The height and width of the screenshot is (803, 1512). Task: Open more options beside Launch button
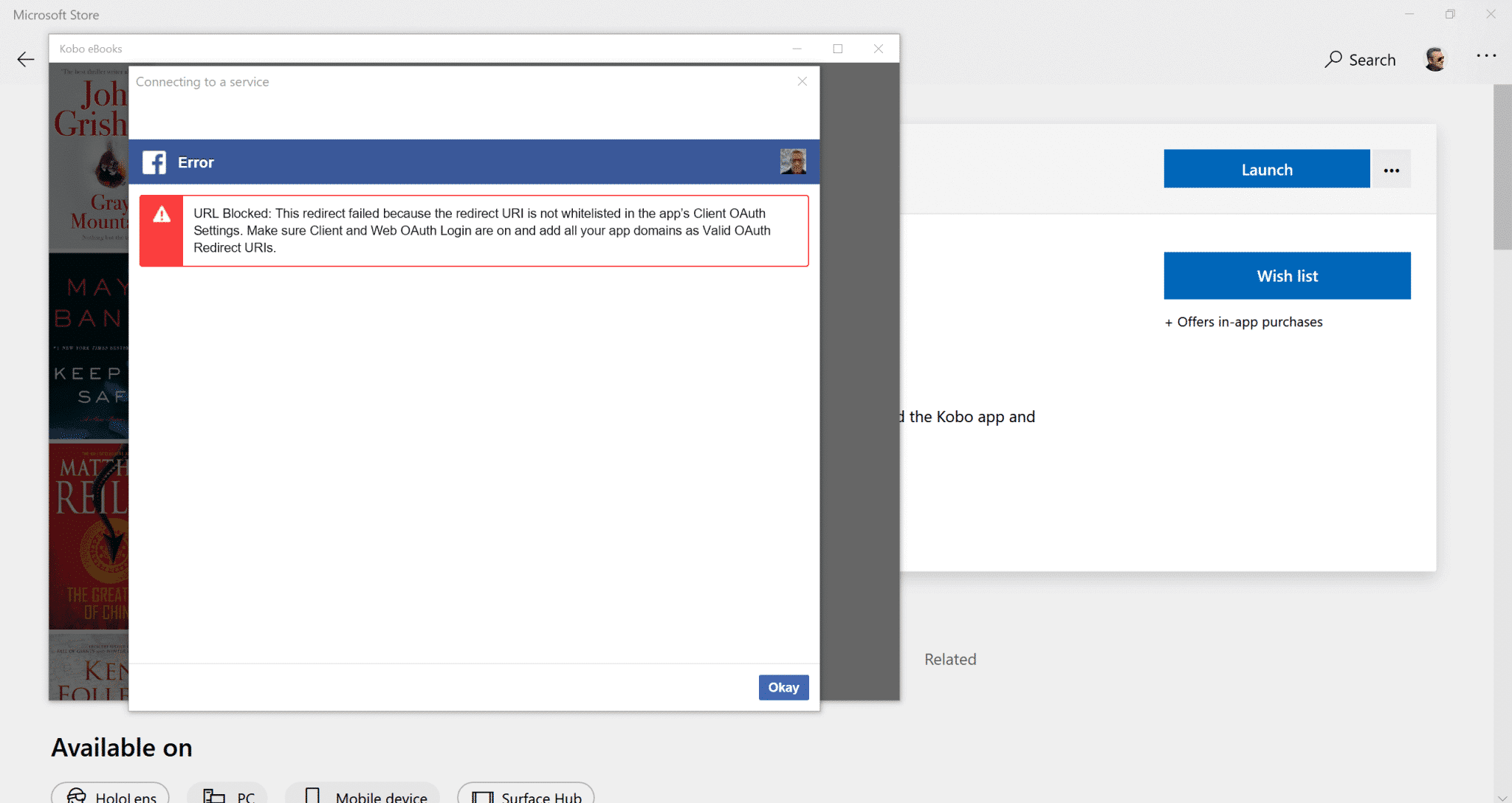click(1392, 169)
